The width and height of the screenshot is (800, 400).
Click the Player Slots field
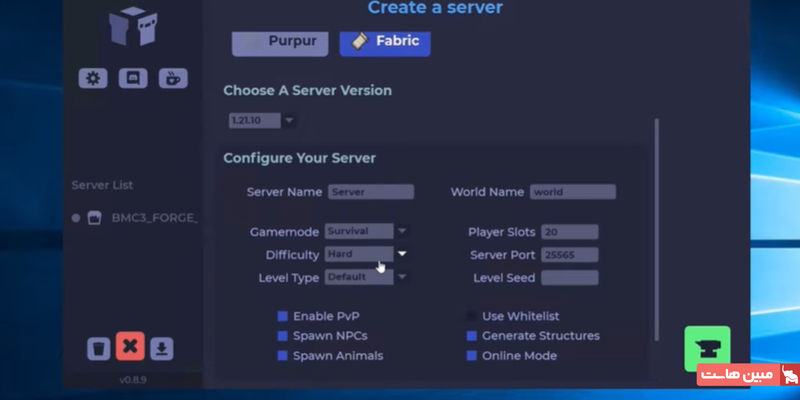point(570,232)
